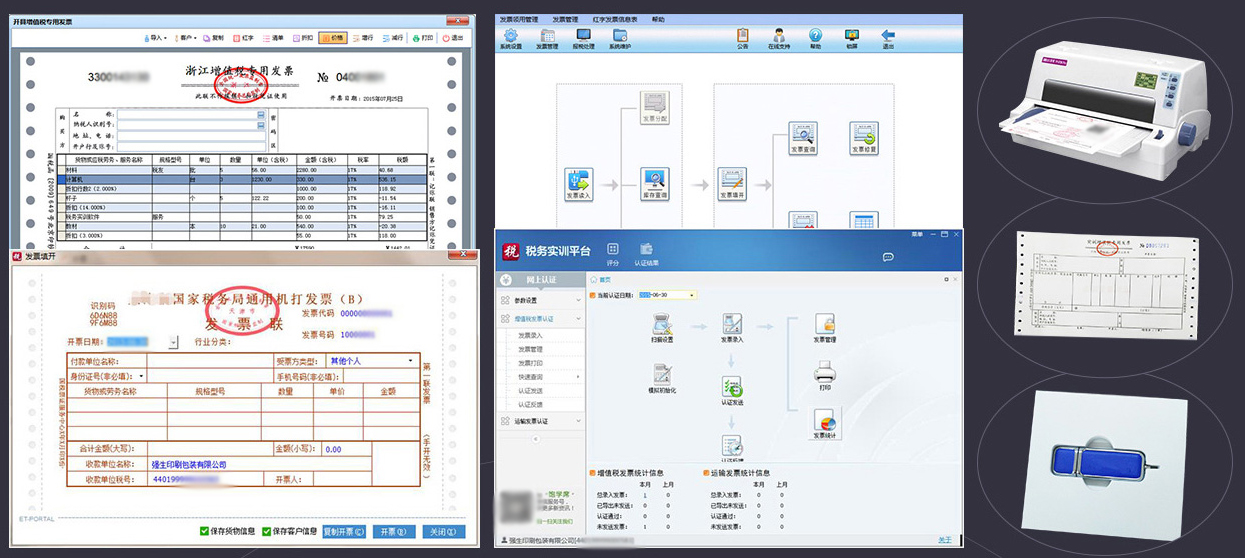Open 在线支持 online support
The image size is (1245, 558).
coord(778,36)
